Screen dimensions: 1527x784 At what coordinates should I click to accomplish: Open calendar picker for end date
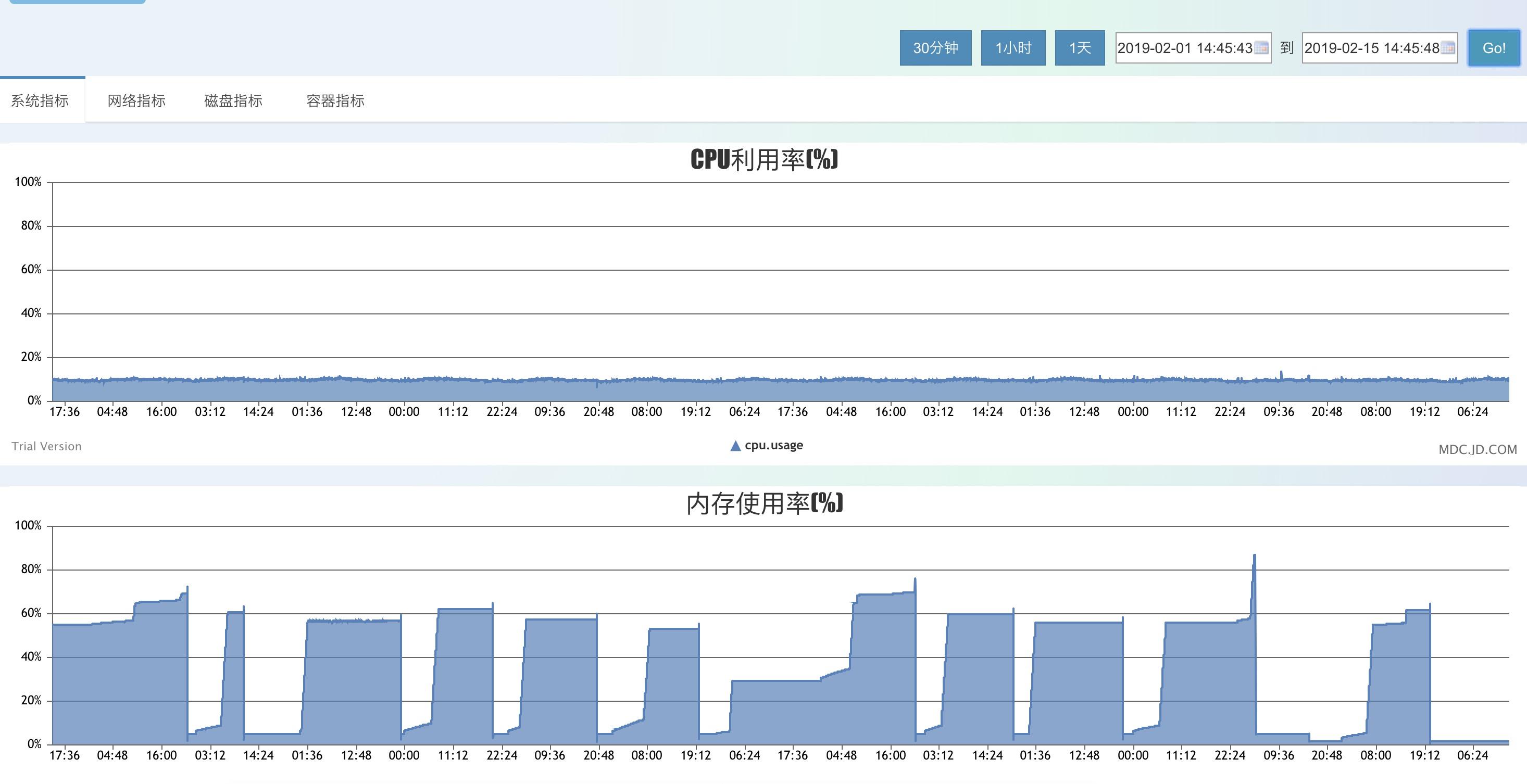tap(1447, 48)
